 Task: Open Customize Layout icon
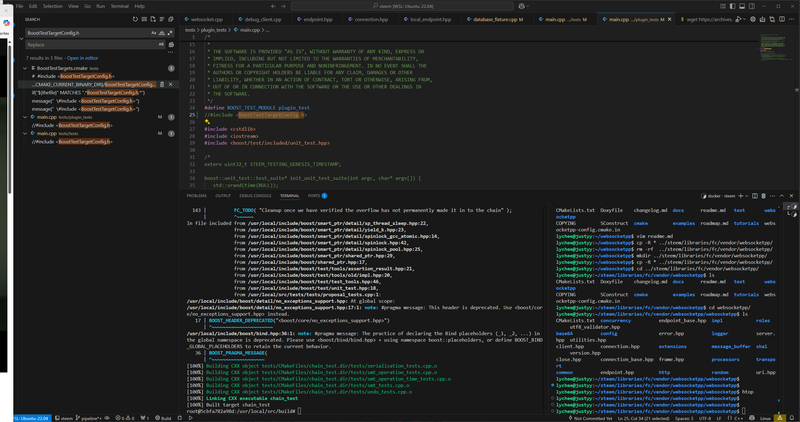(x=723, y=6)
